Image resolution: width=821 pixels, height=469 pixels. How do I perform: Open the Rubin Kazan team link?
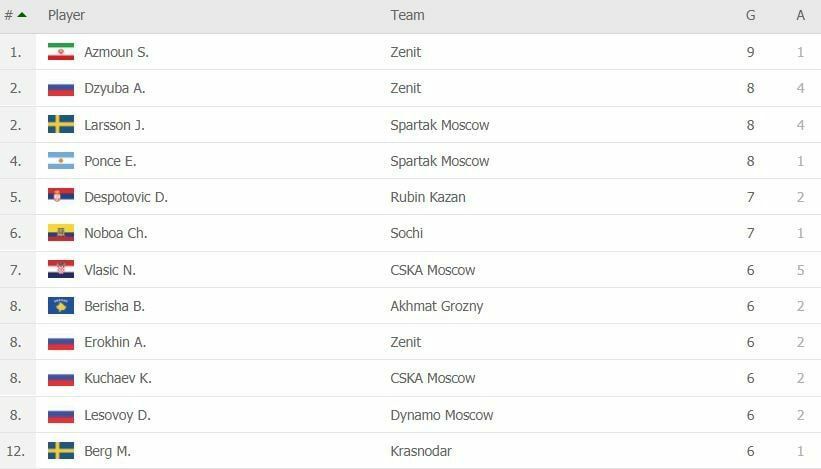[428, 197]
